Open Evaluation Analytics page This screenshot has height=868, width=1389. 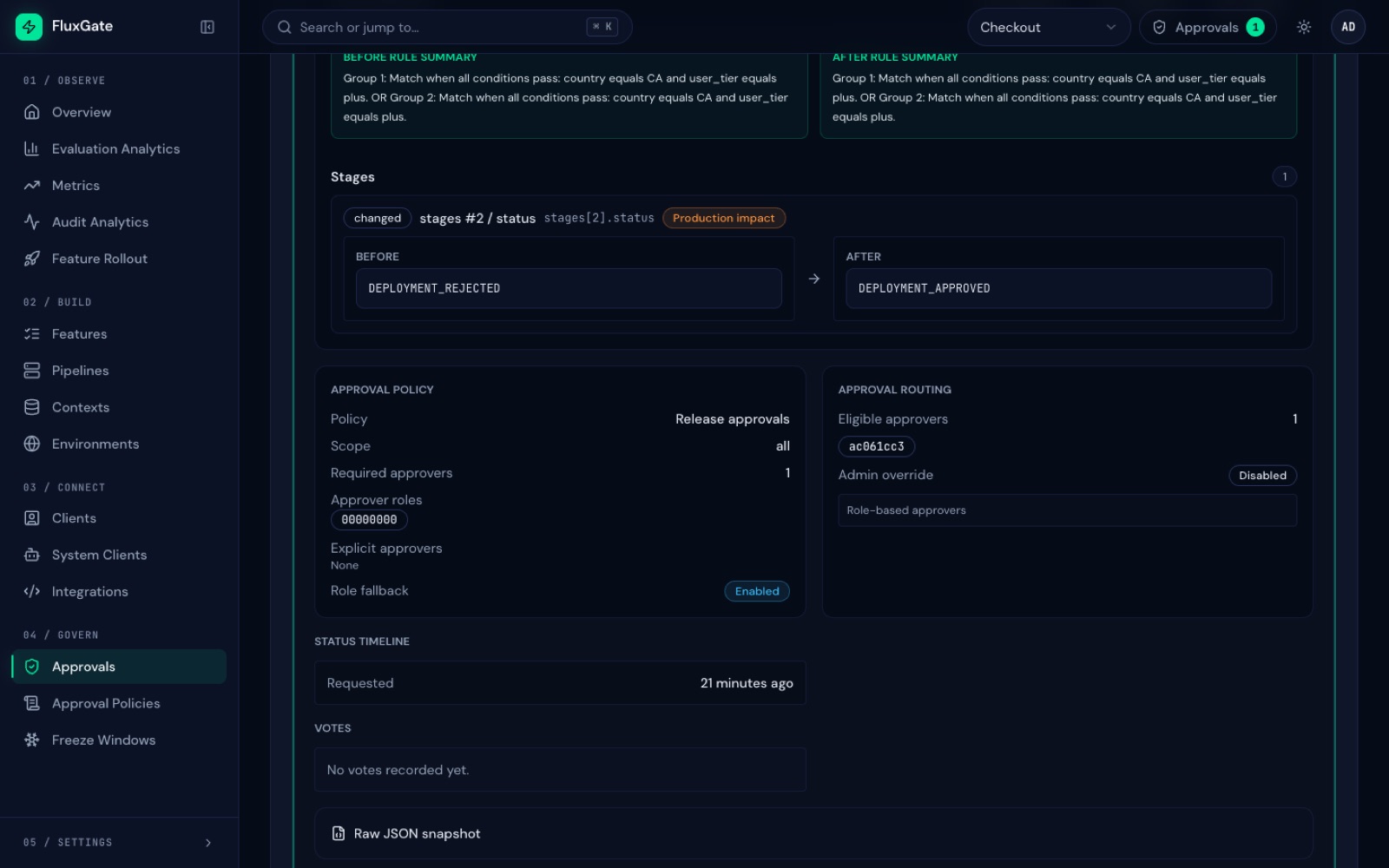(119, 149)
